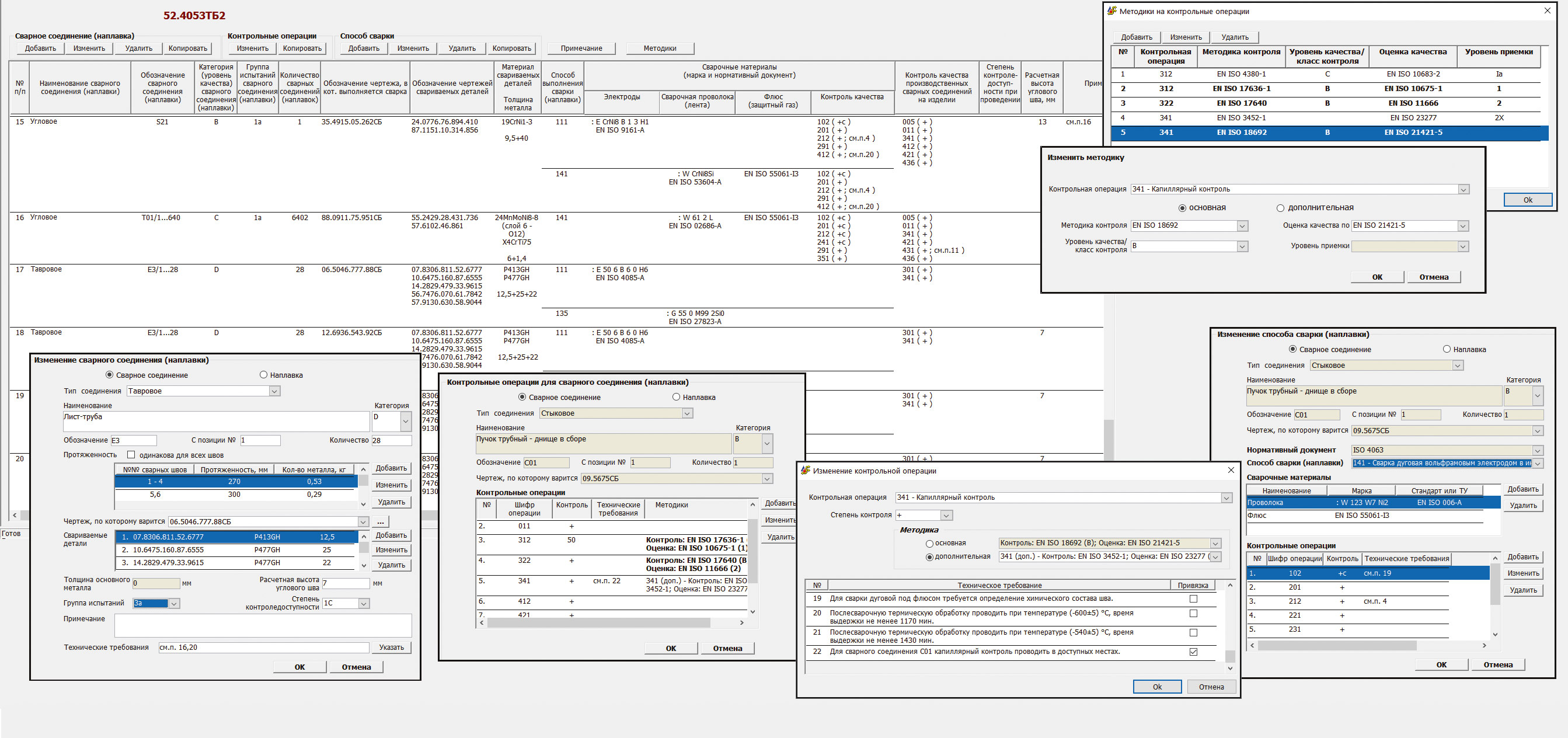1568x738 pixels.
Task: Close the 'Методики на контрольные операции' window with the X
Action: coord(1548,11)
